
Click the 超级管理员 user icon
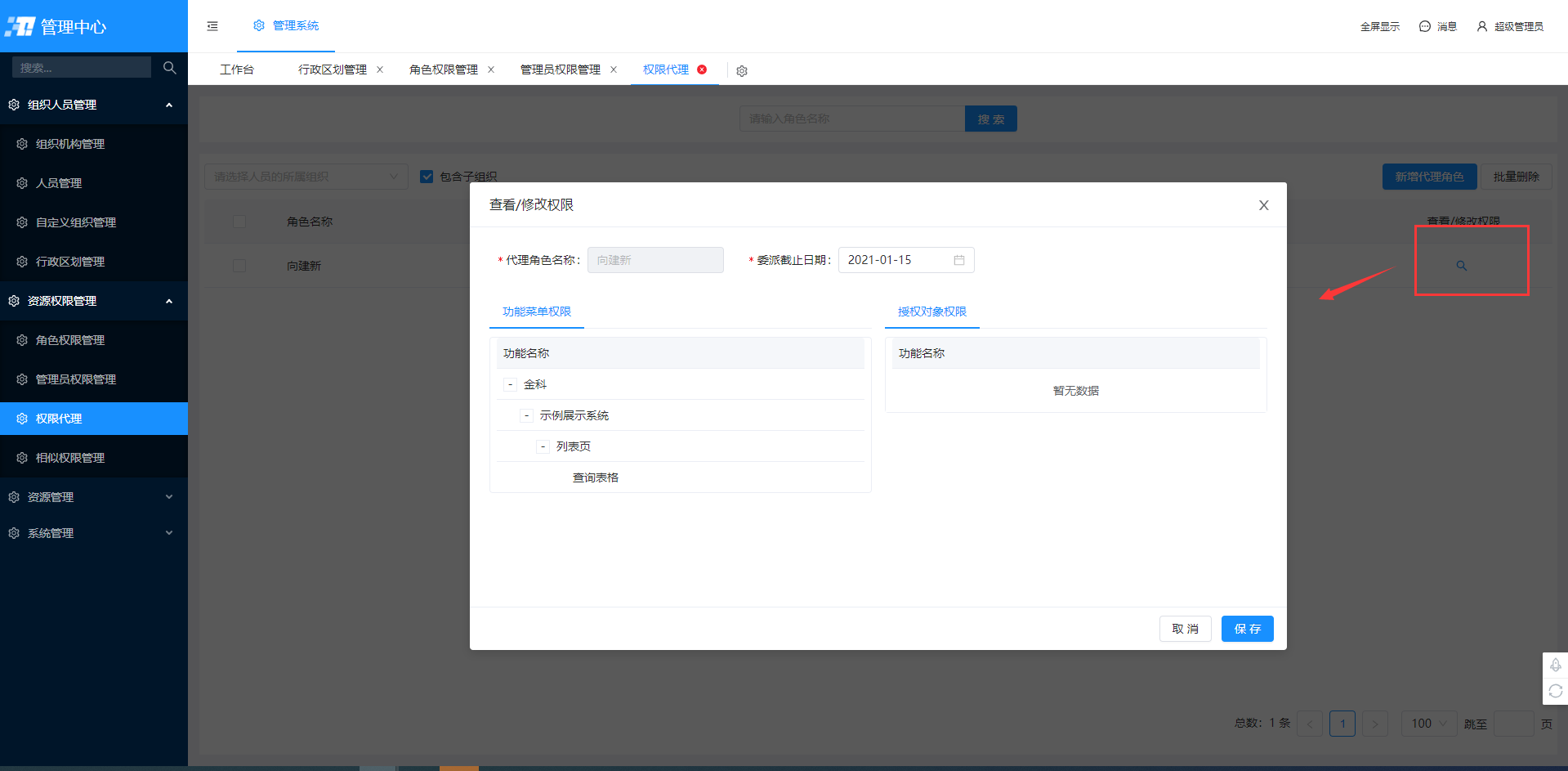click(1481, 26)
